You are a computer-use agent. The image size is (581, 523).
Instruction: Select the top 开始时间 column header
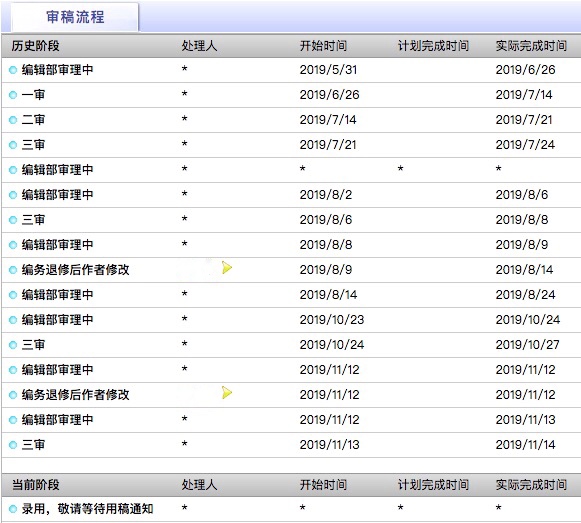(323, 46)
